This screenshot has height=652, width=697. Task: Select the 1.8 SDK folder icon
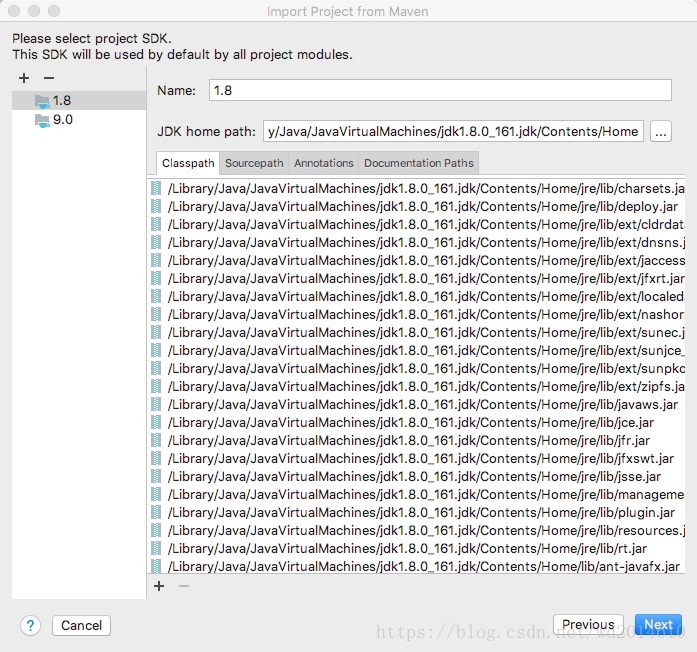42,101
